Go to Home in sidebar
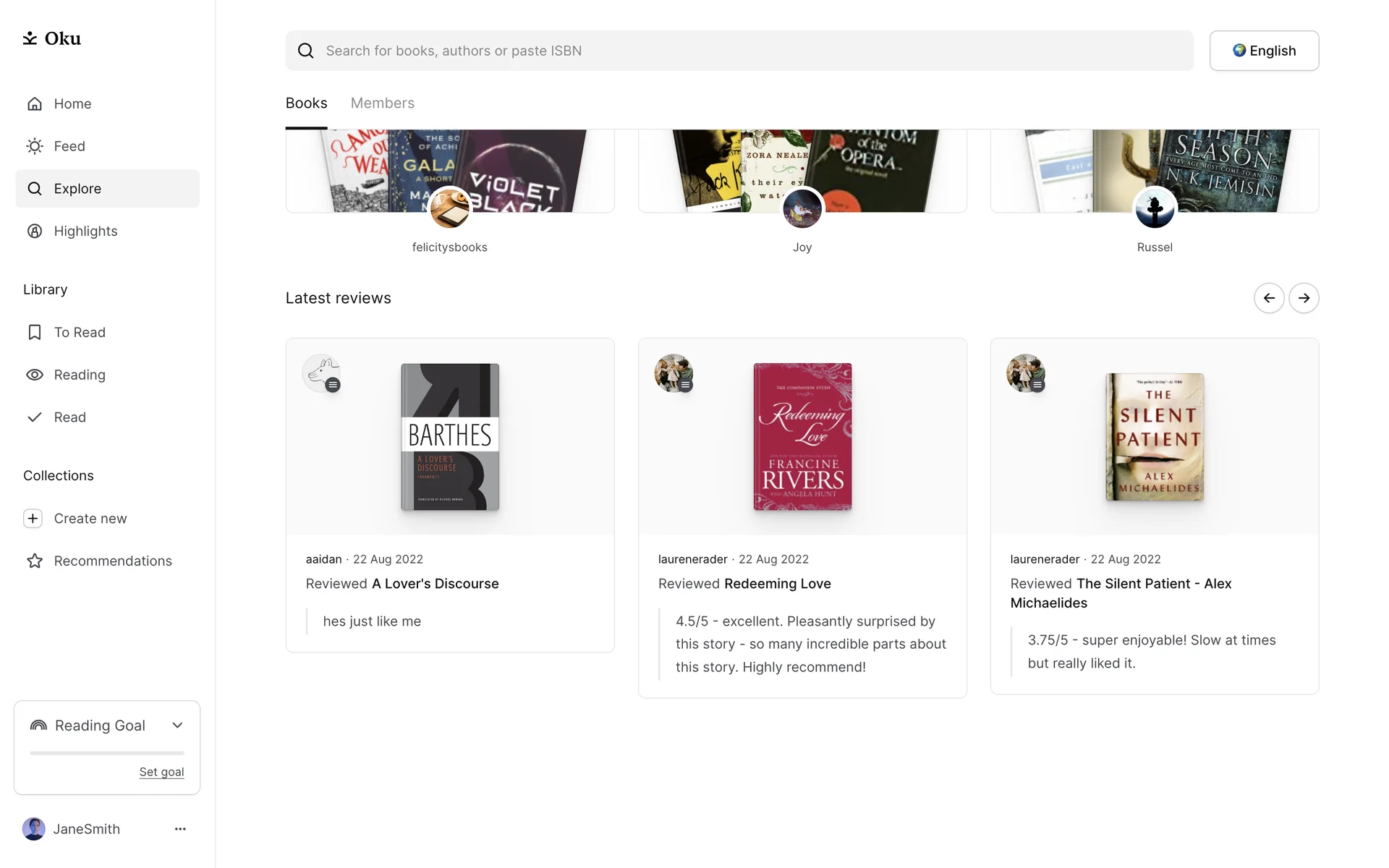Viewport: 1389px width, 868px height. (72, 103)
